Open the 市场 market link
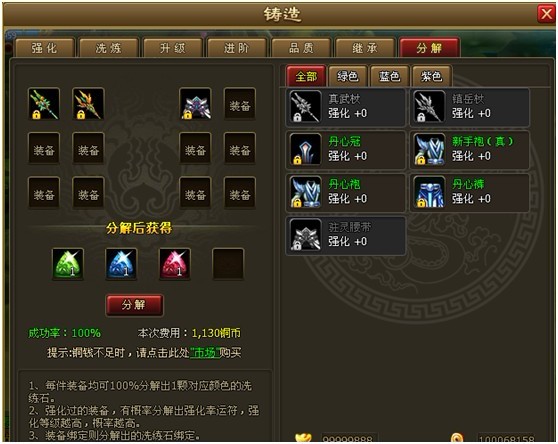The width and height of the screenshot is (558, 444). (204, 353)
